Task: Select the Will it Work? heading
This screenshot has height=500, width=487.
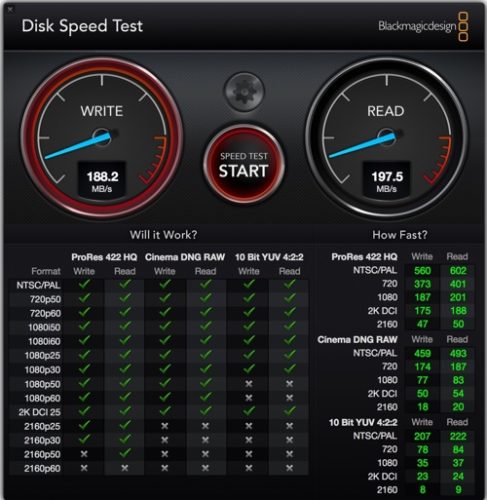Action: [163, 235]
